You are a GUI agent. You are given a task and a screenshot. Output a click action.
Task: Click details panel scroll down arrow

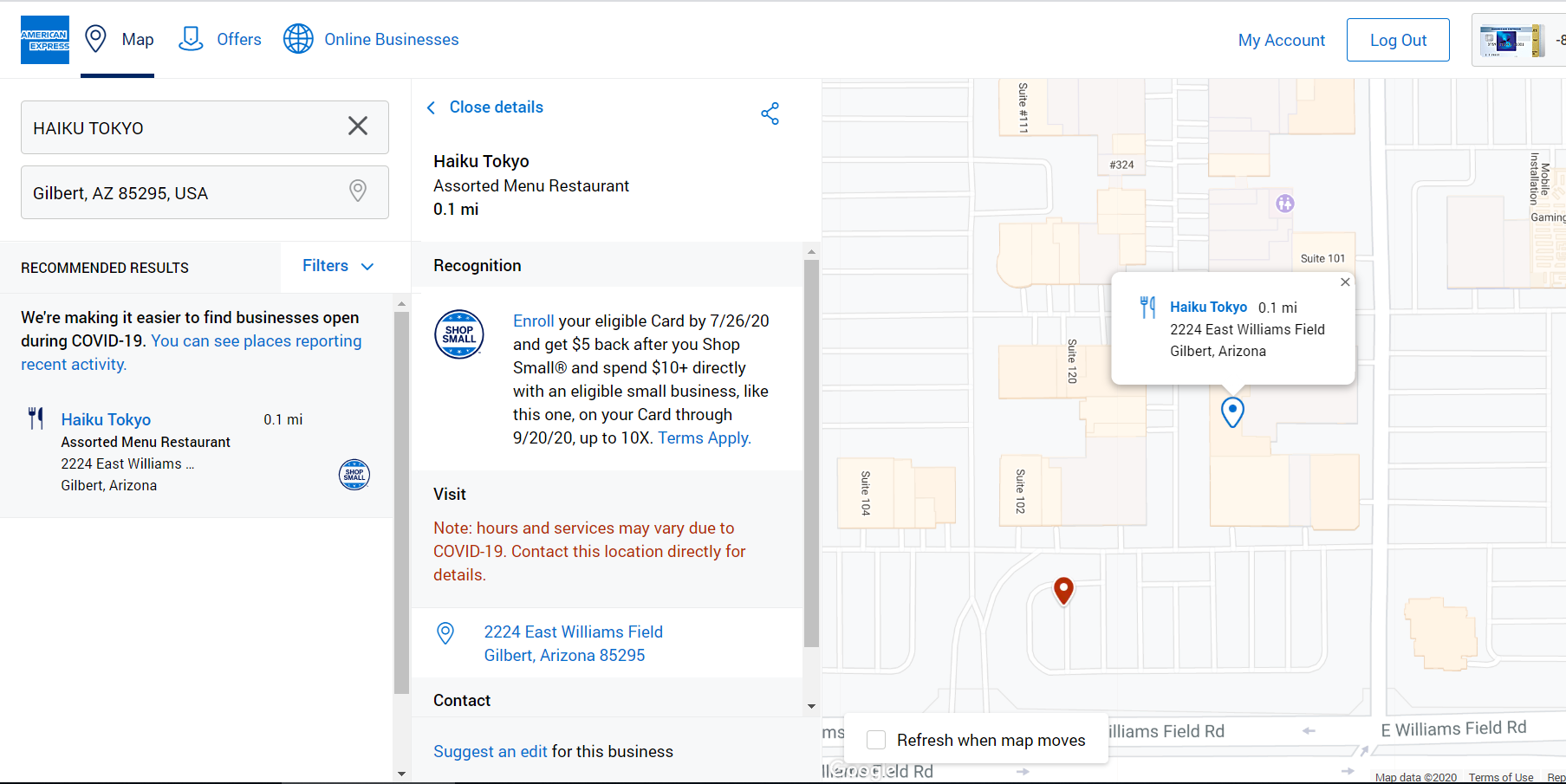click(x=811, y=706)
